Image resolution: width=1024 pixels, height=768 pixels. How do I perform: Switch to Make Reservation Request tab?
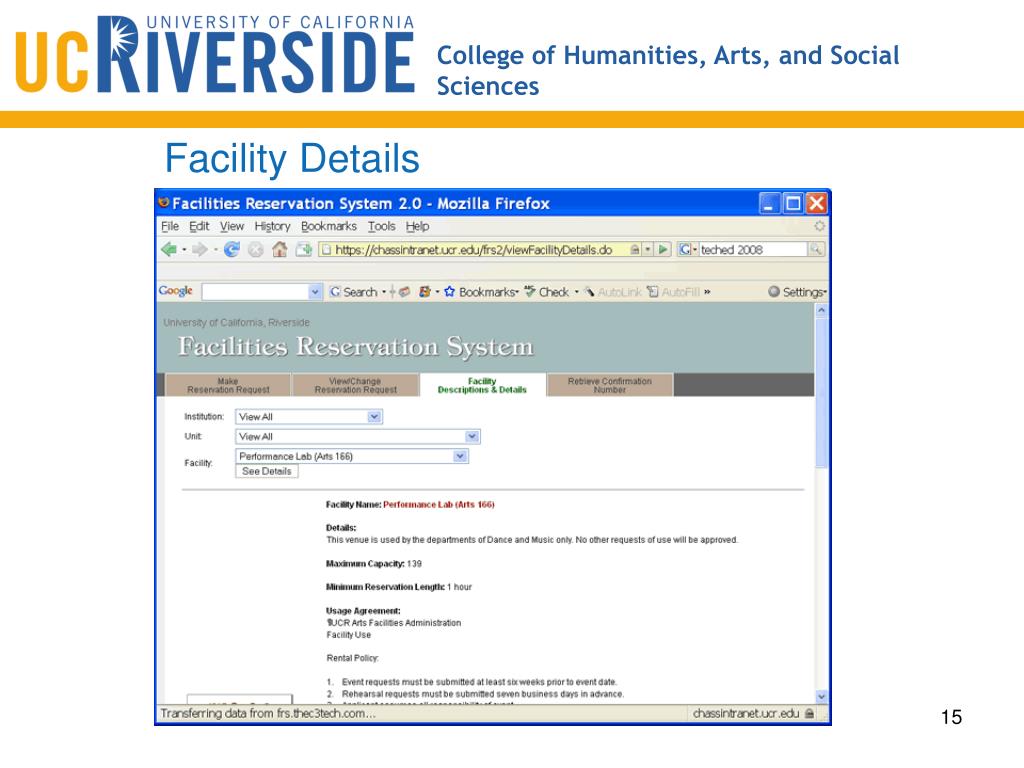click(x=228, y=385)
